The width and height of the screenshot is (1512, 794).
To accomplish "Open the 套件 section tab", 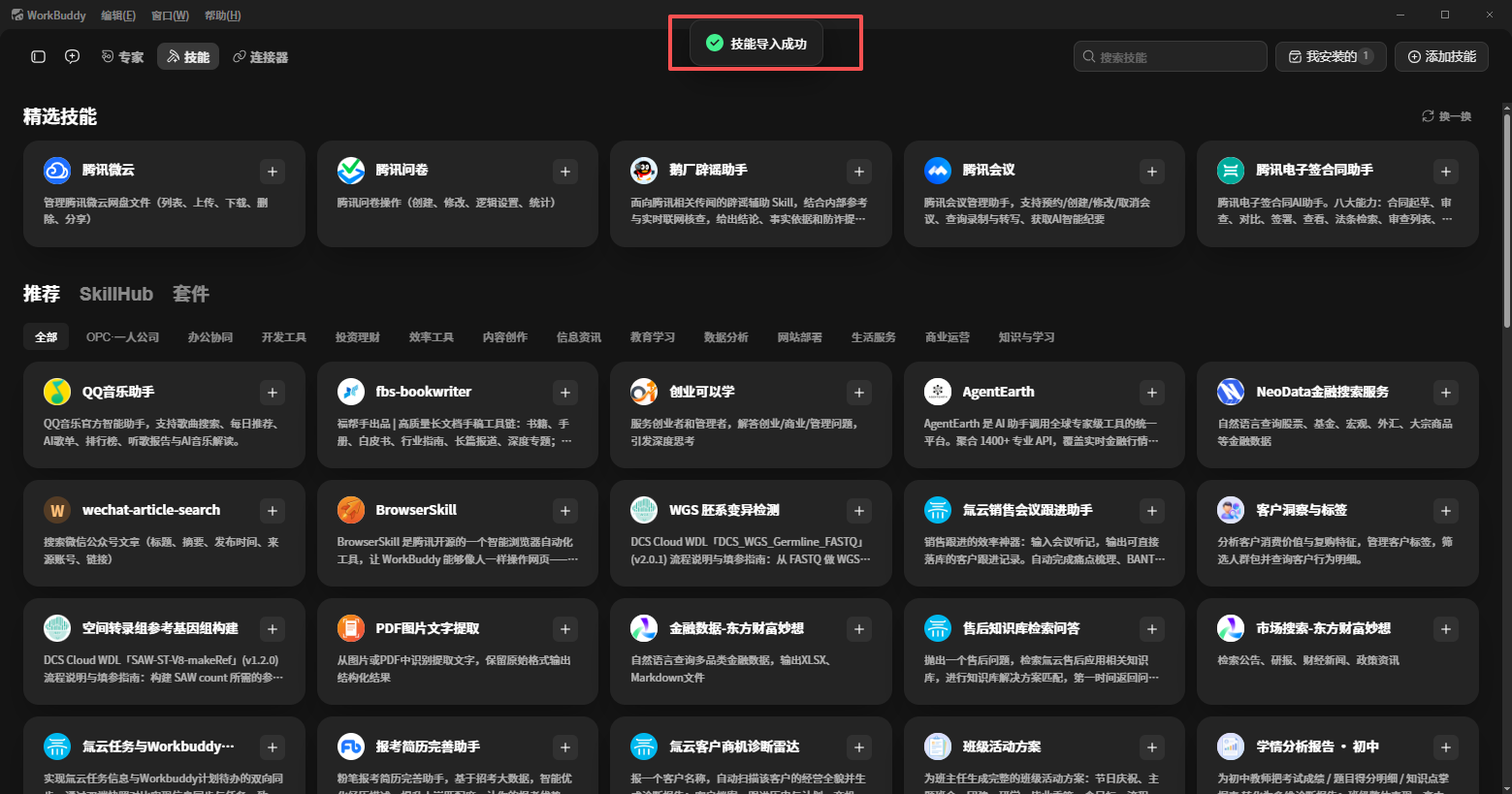I will [x=191, y=294].
